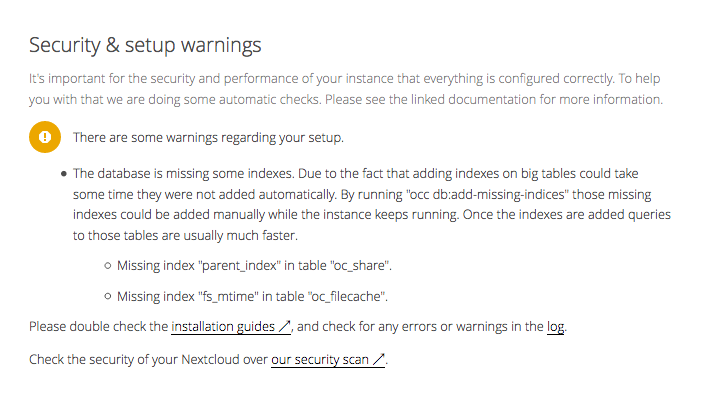Click the 'Missing index fs_mtime' line

[x=252, y=296]
